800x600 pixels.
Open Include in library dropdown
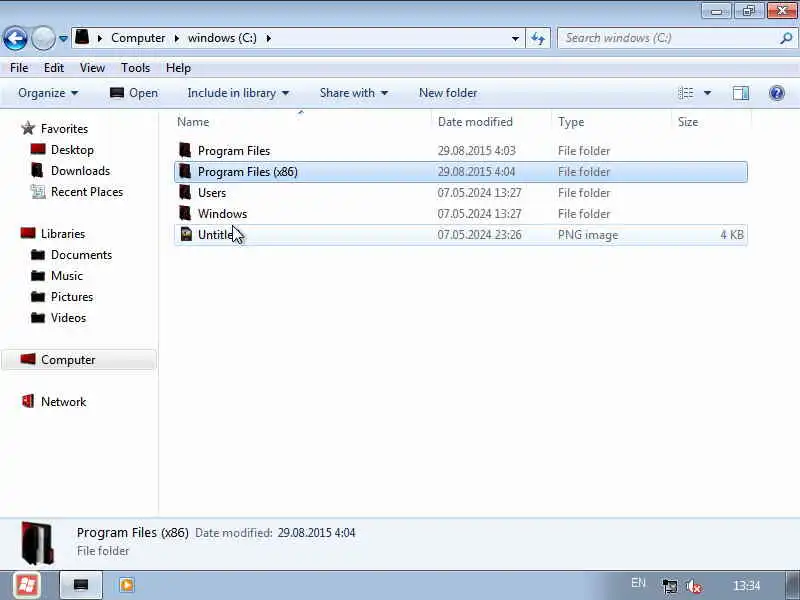coord(238,93)
